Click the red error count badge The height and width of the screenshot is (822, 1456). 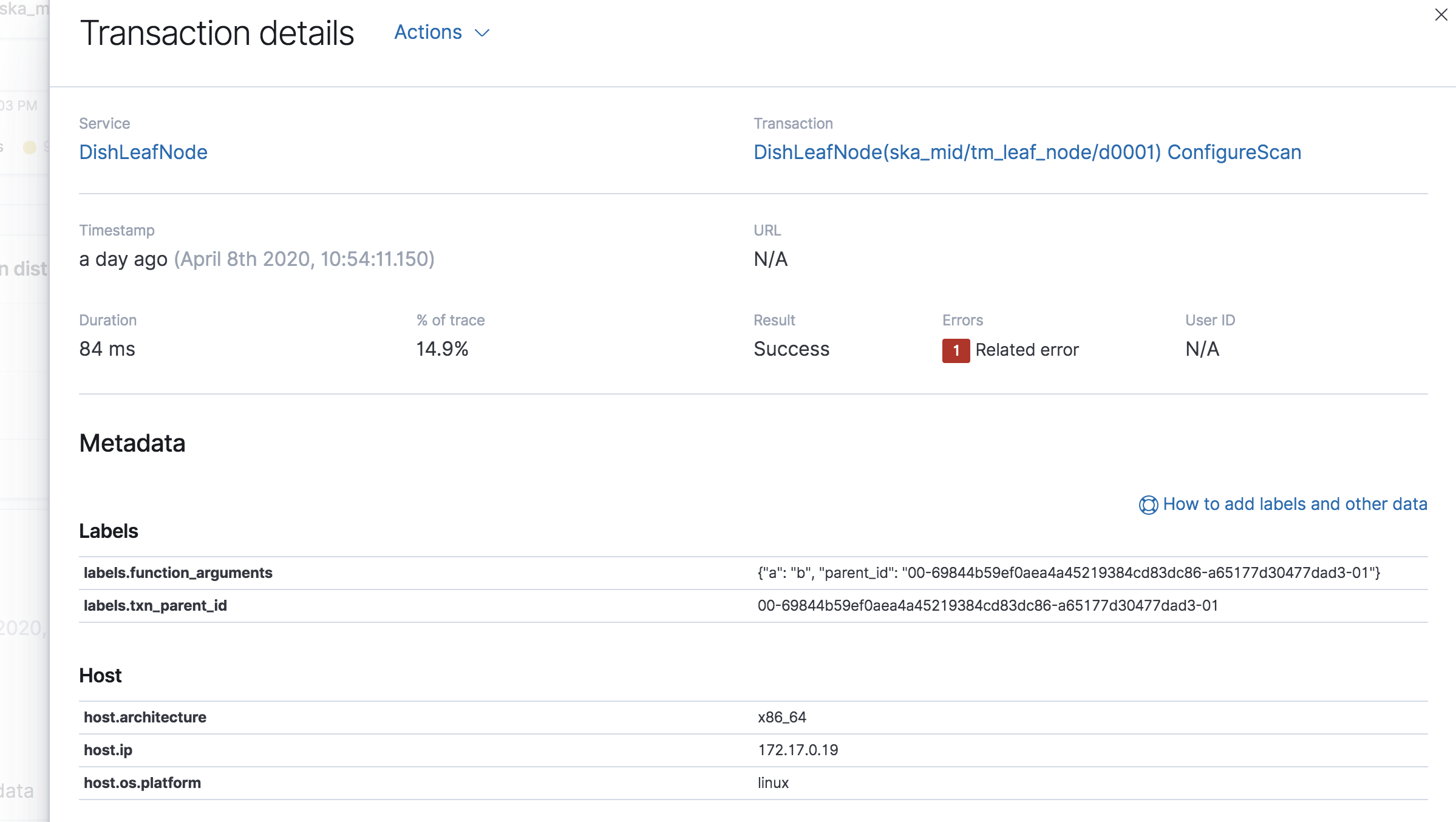pyautogui.click(x=956, y=350)
